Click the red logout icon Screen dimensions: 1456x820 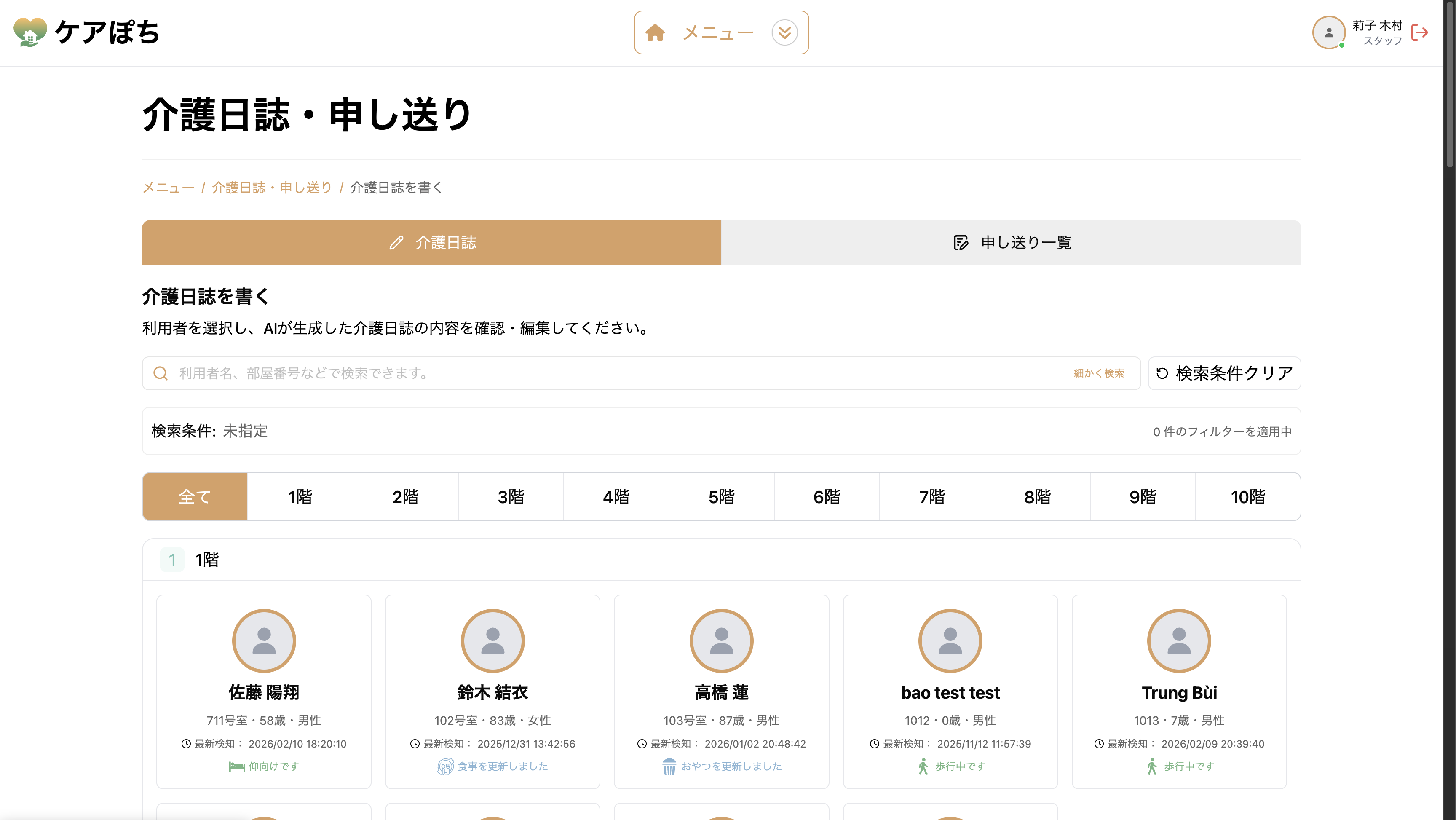(x=1419, y=33)
